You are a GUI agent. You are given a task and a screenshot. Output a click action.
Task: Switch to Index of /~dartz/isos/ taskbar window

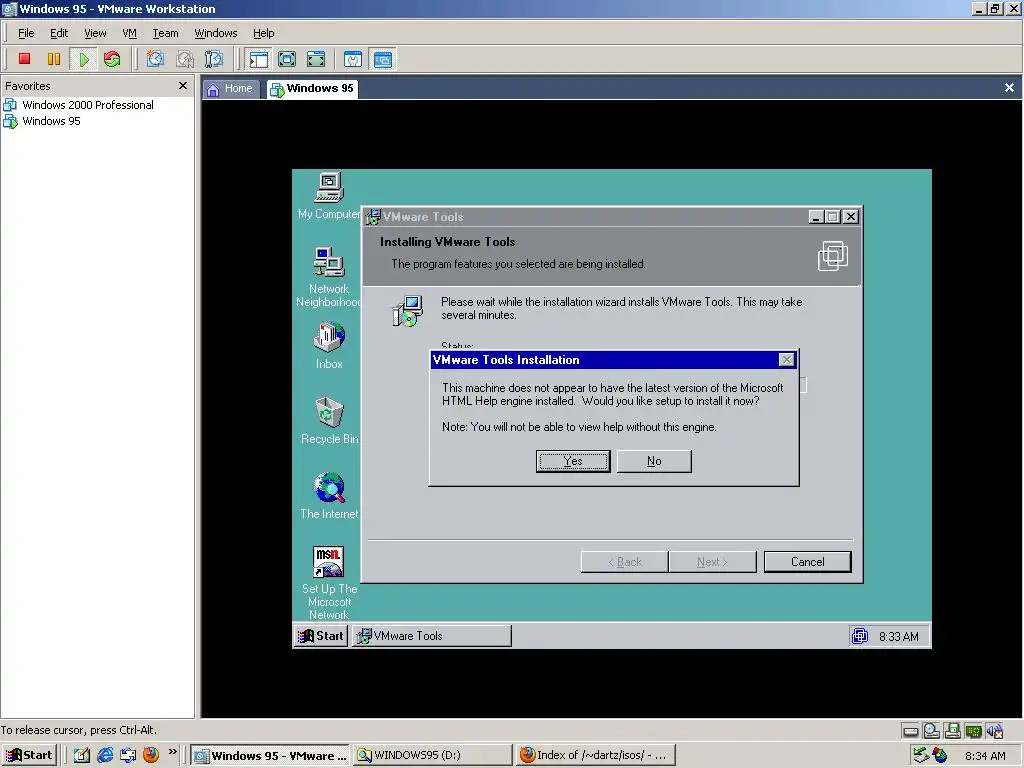tap(594, 756)
